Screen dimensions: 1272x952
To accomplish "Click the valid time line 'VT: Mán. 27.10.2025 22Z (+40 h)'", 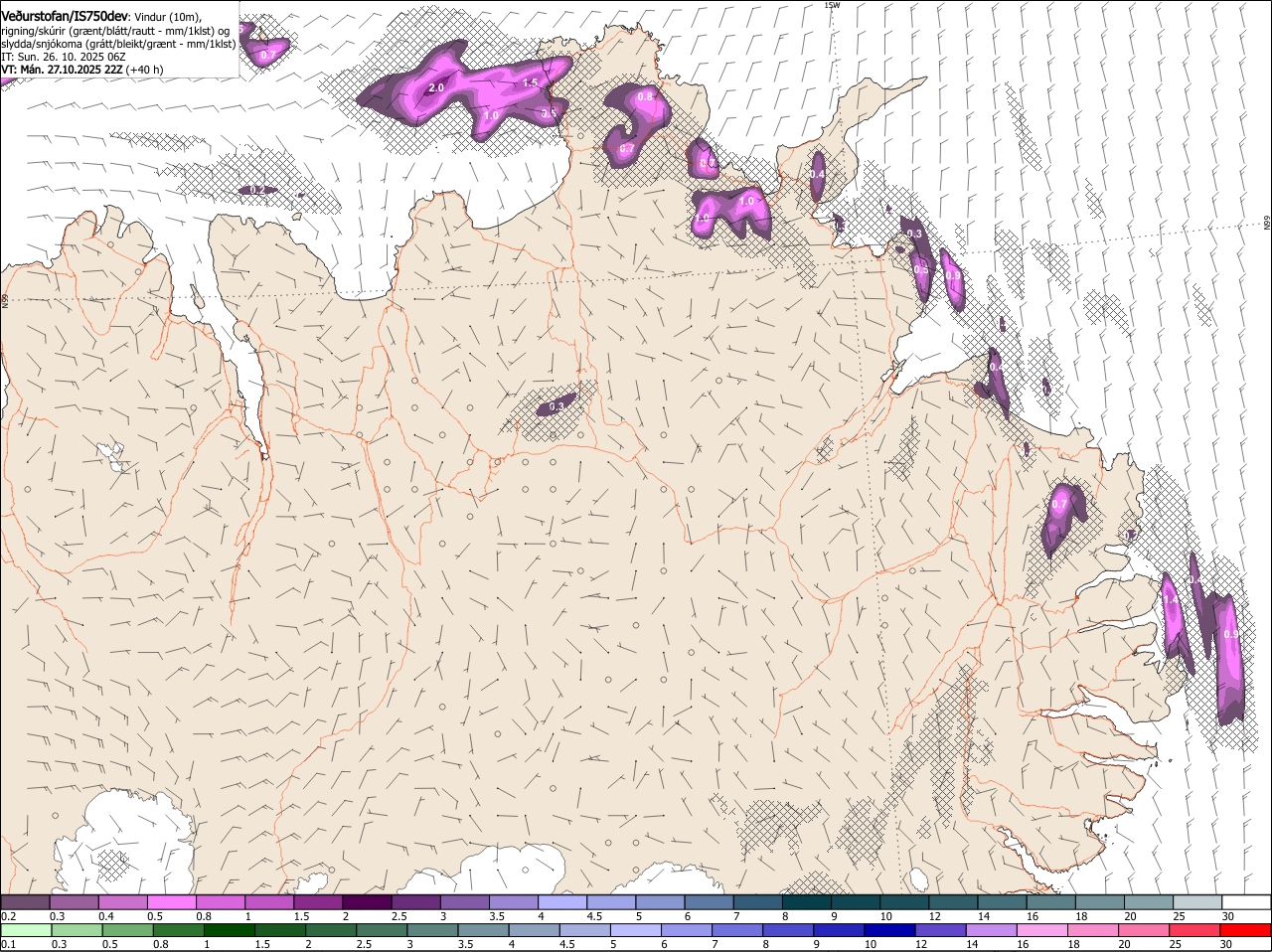I will (82, 70).
